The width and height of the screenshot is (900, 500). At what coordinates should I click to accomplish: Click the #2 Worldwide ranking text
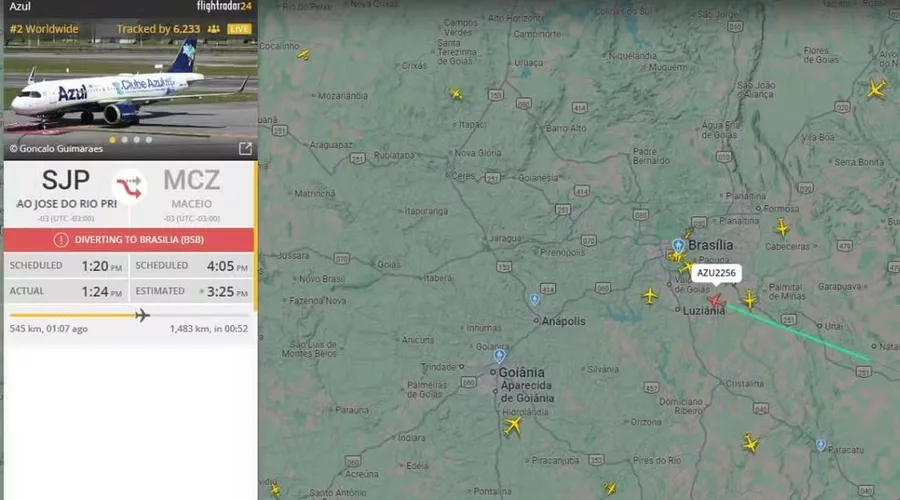pos(44,29)
